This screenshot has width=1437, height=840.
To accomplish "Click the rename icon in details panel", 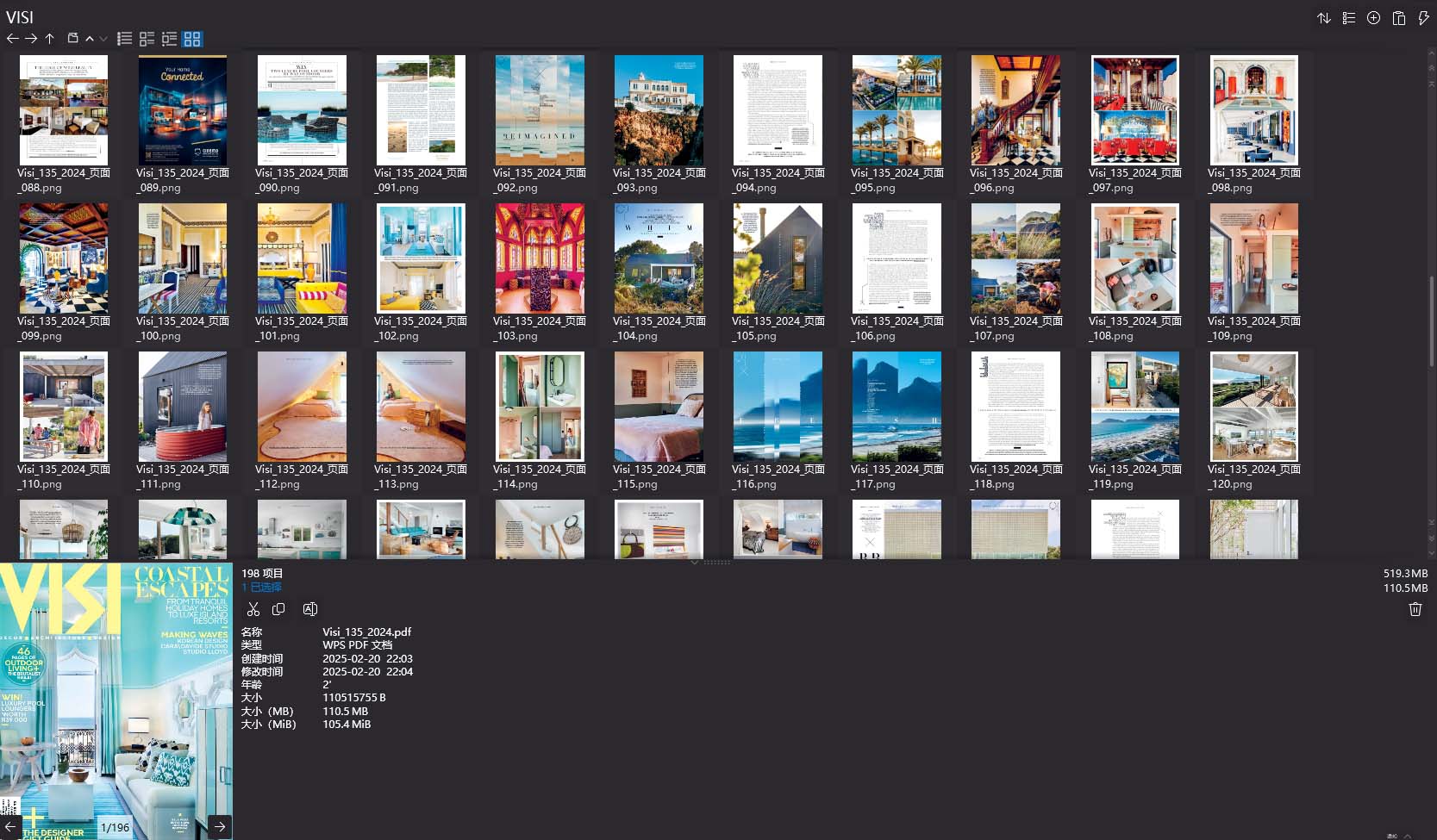I will point(310,609).
